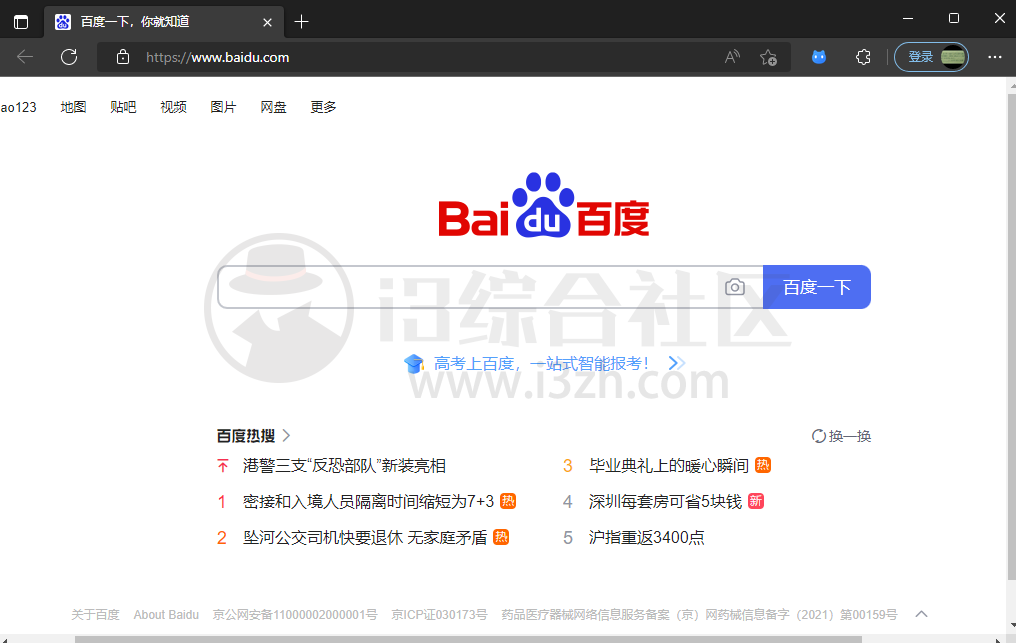The height and width of the screenshot is (643, 1016).
Task: Click the horizontal scrollbar thumb
Action: point(468,639)
